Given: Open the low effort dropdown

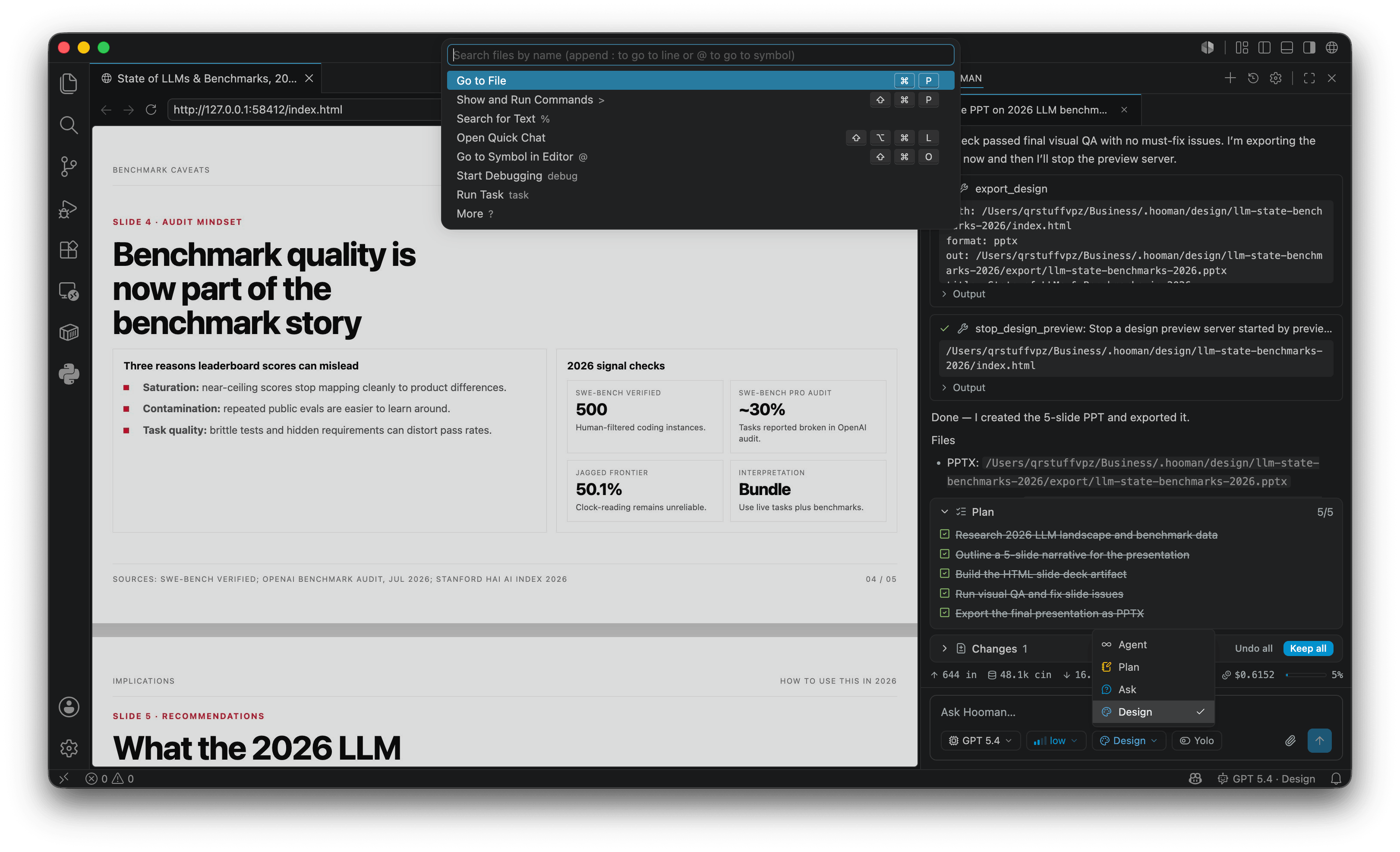Looking at the screenshot, I should [x=1056, y=740].
